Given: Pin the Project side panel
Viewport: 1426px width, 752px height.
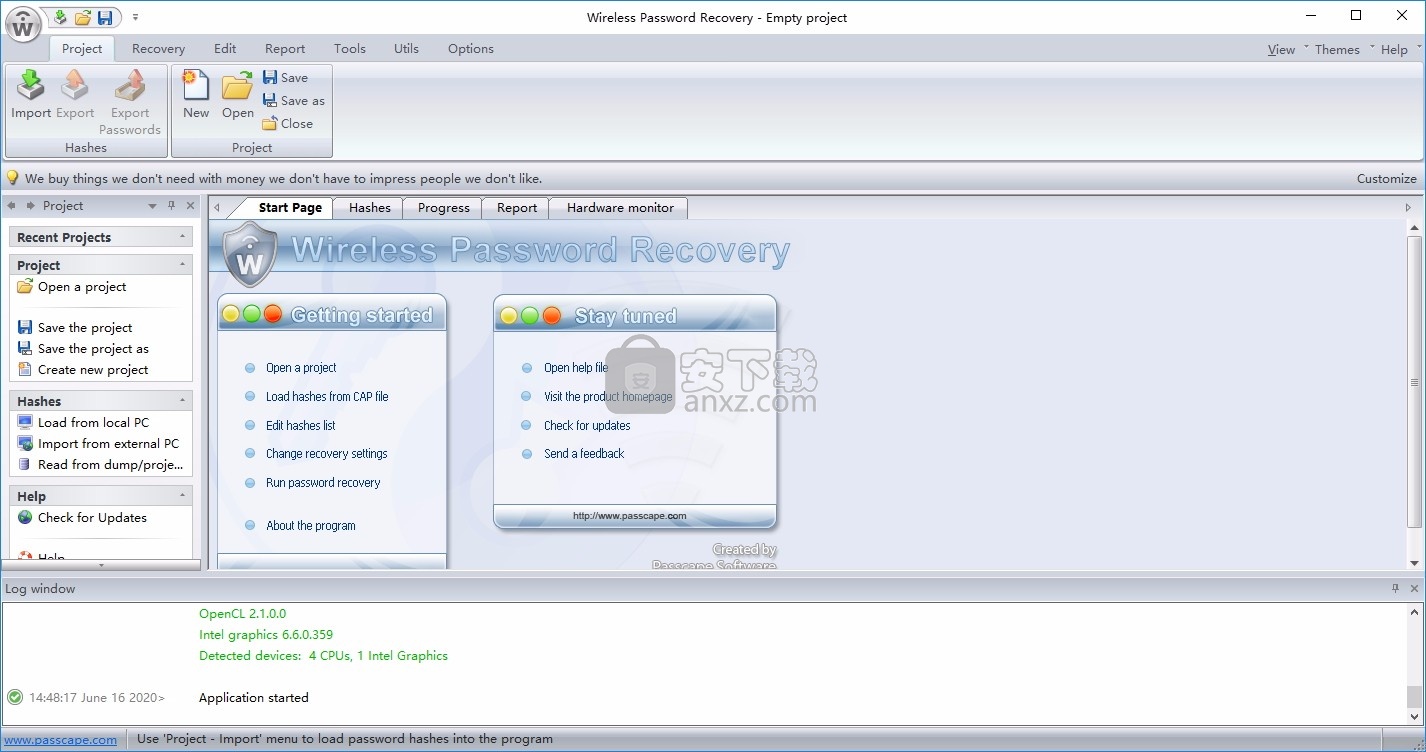Looking at the screenshot, I should click(172, 206).
